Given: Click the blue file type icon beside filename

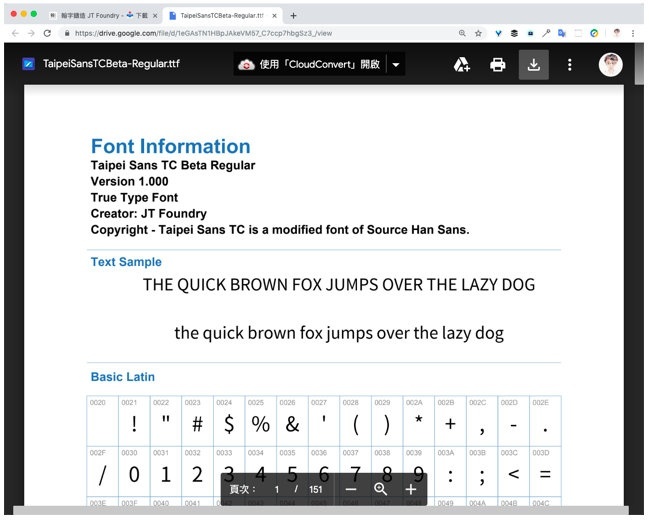Looking at the screenshot, I should pos(28,64).
